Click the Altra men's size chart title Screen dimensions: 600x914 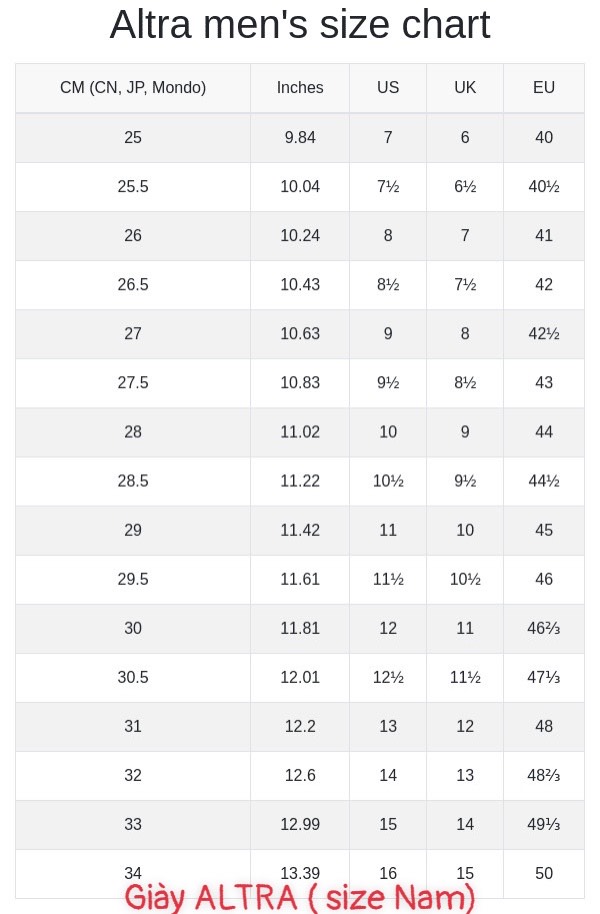pos(300,24)
